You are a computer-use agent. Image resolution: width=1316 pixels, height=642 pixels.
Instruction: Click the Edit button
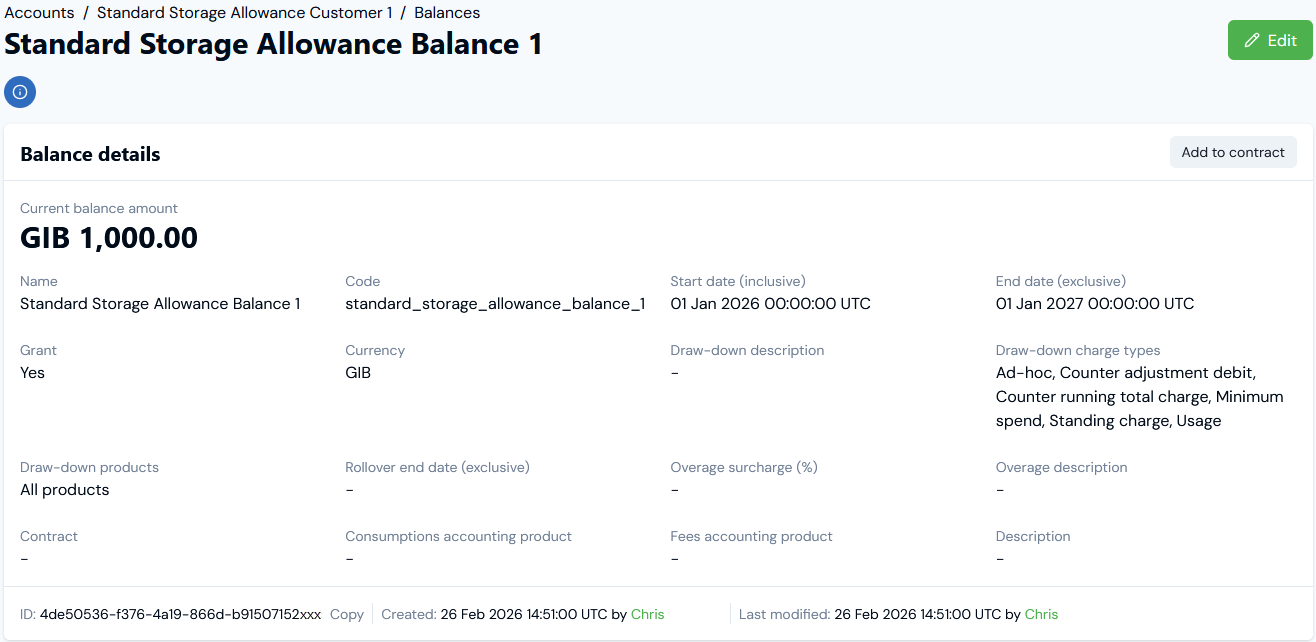(1270, 40)
